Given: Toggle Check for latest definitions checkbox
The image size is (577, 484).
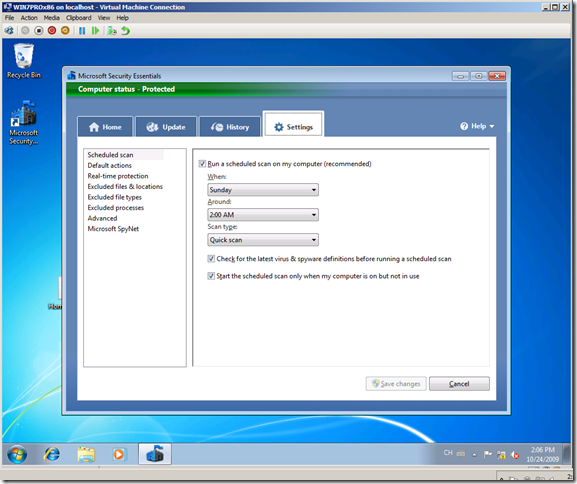Looking at the screenshot, I should [211, 259].
